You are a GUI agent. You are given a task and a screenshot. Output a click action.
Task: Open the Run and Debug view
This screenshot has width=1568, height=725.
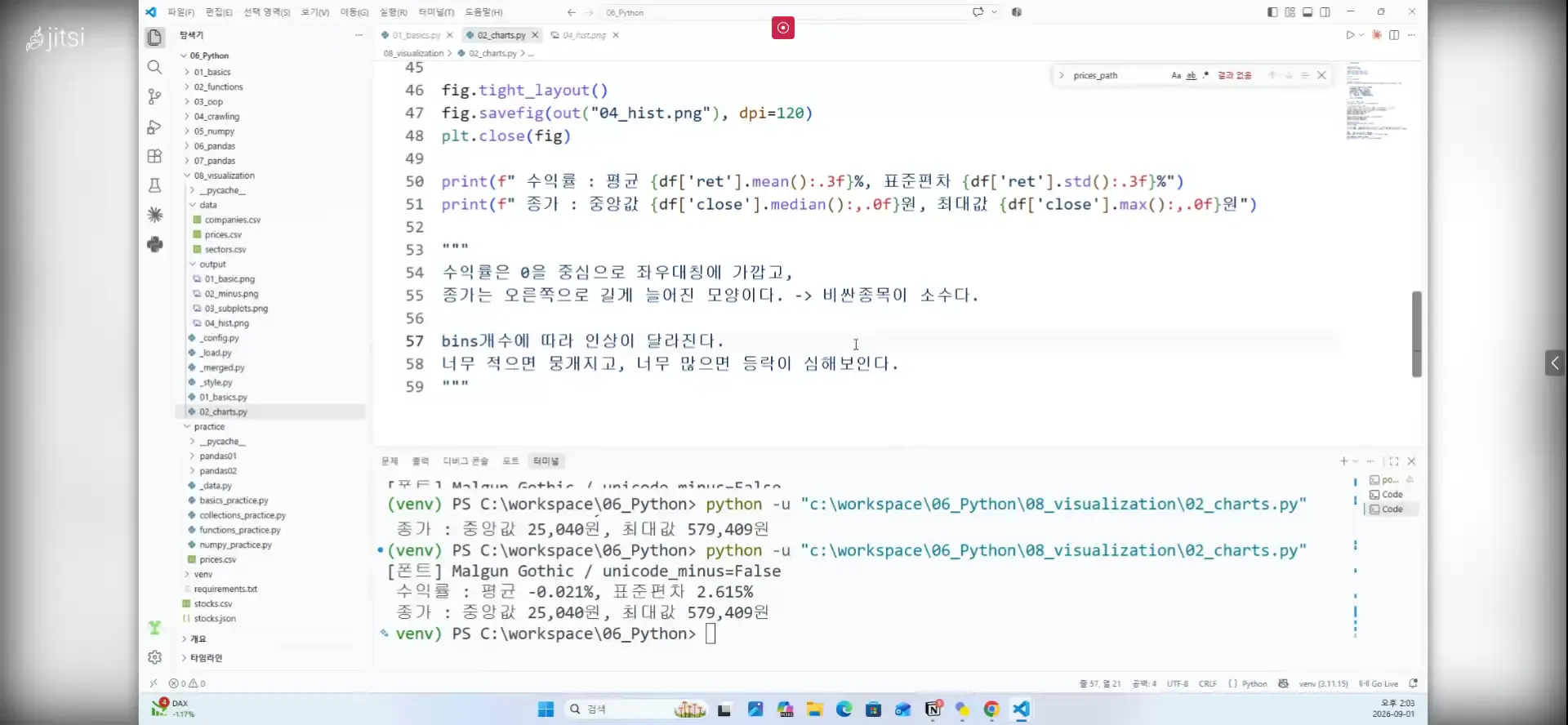coord(154,127)
